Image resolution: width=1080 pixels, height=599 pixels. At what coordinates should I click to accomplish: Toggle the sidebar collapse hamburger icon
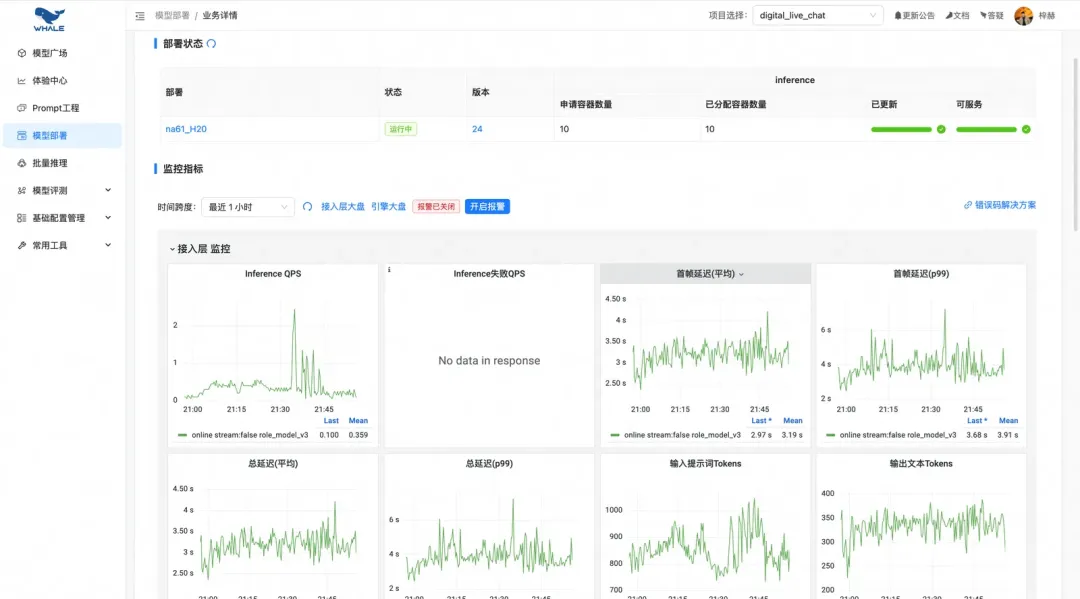coord(140,16)
